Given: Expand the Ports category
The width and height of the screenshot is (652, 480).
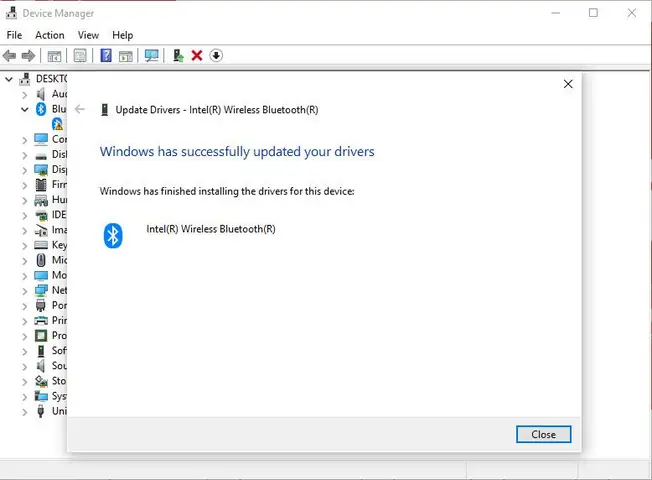Looking at the screenshot, I should pyautogui.click(x=25, y=306).
